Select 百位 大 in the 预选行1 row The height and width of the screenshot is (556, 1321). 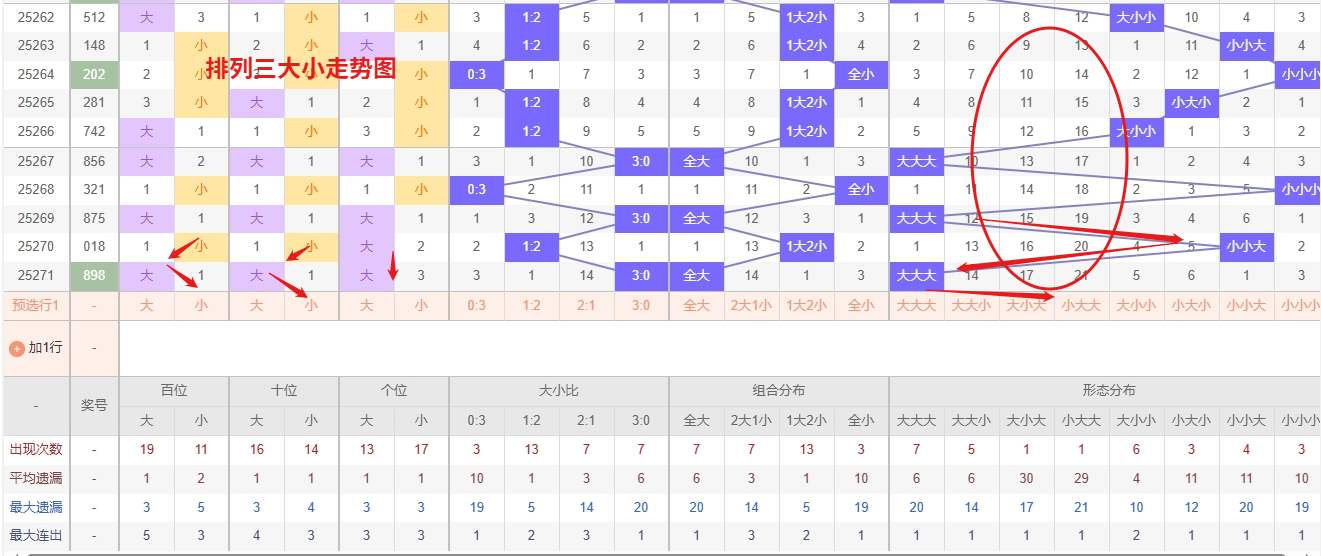click(x=147, y=306)
